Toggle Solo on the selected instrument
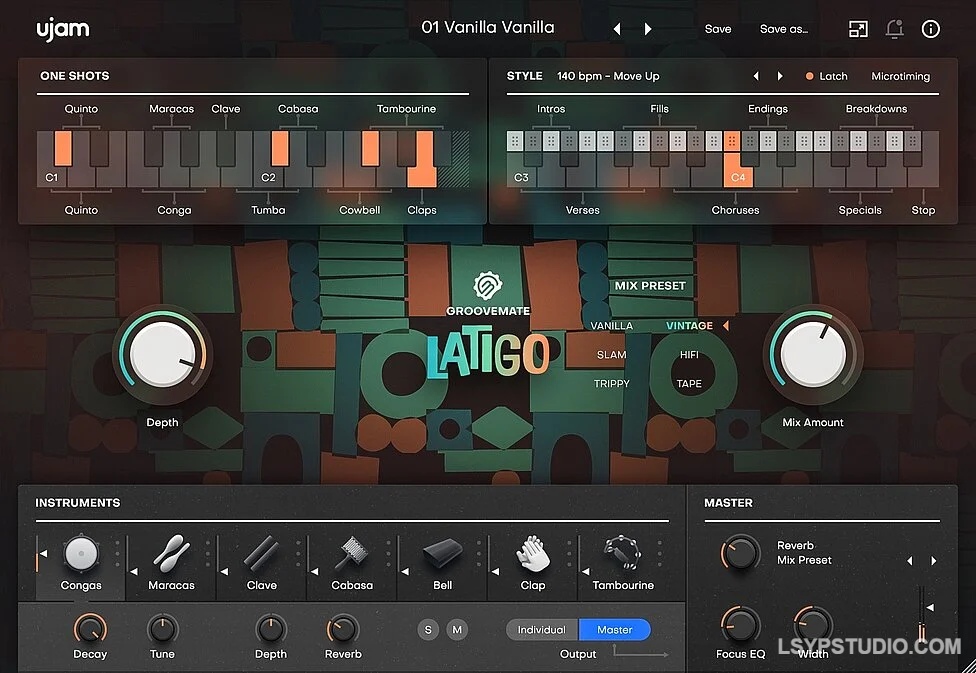Screen dimensions: 976x673 (428, 630)
